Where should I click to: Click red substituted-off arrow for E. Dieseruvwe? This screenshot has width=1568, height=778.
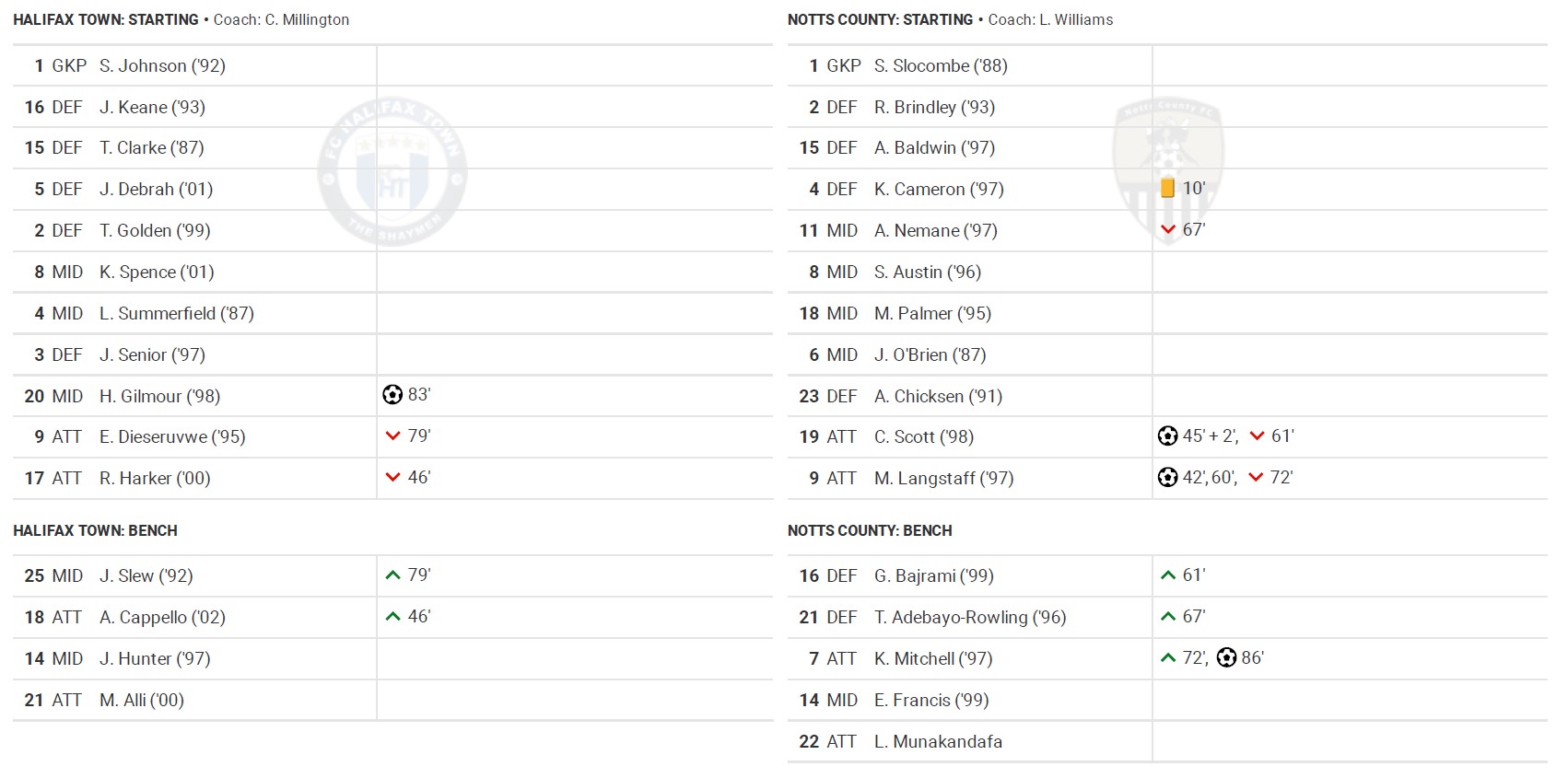(x=393, y=436)
